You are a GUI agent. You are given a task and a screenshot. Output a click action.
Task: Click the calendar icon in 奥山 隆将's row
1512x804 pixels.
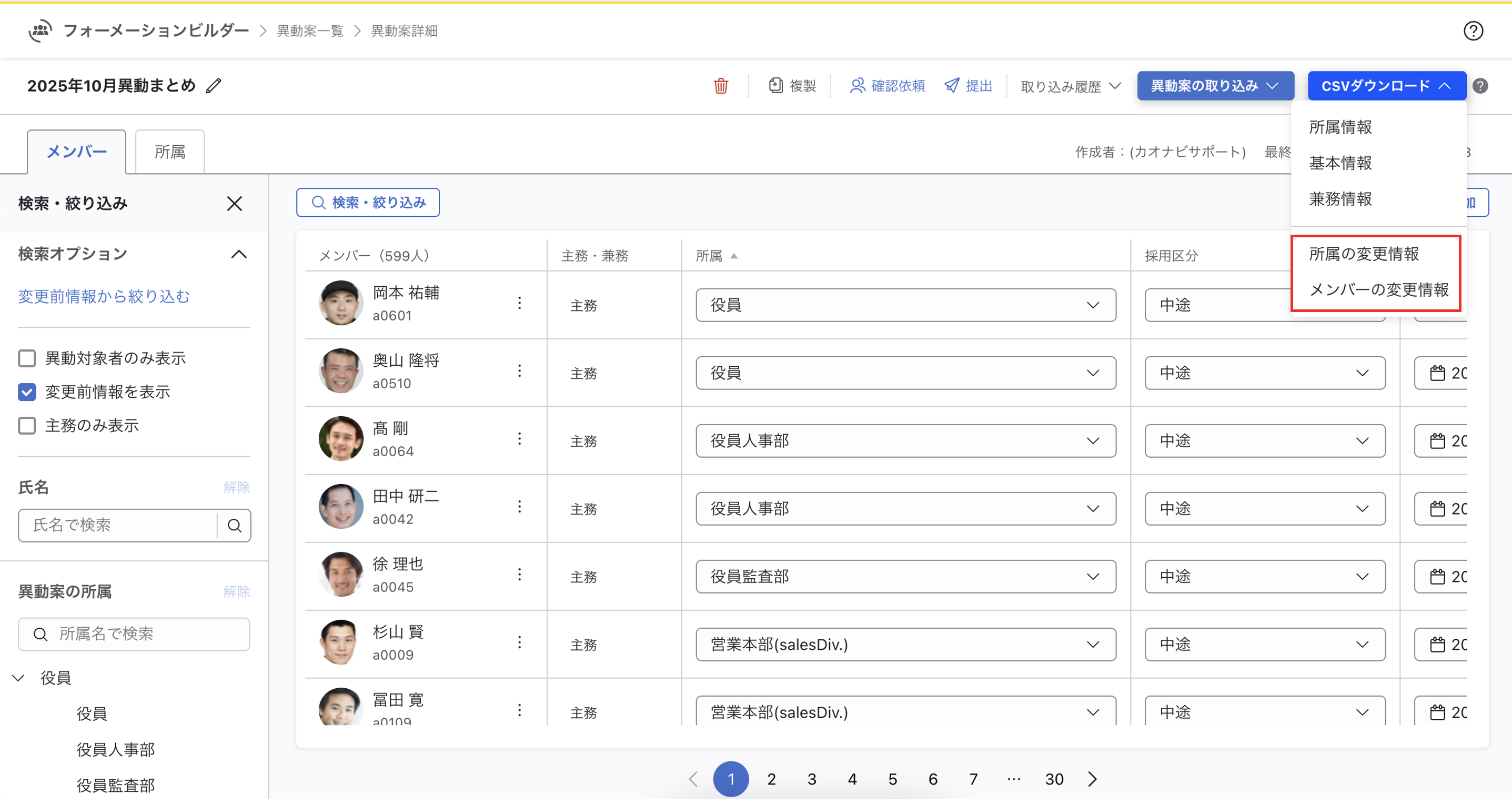pos(1437,373)
